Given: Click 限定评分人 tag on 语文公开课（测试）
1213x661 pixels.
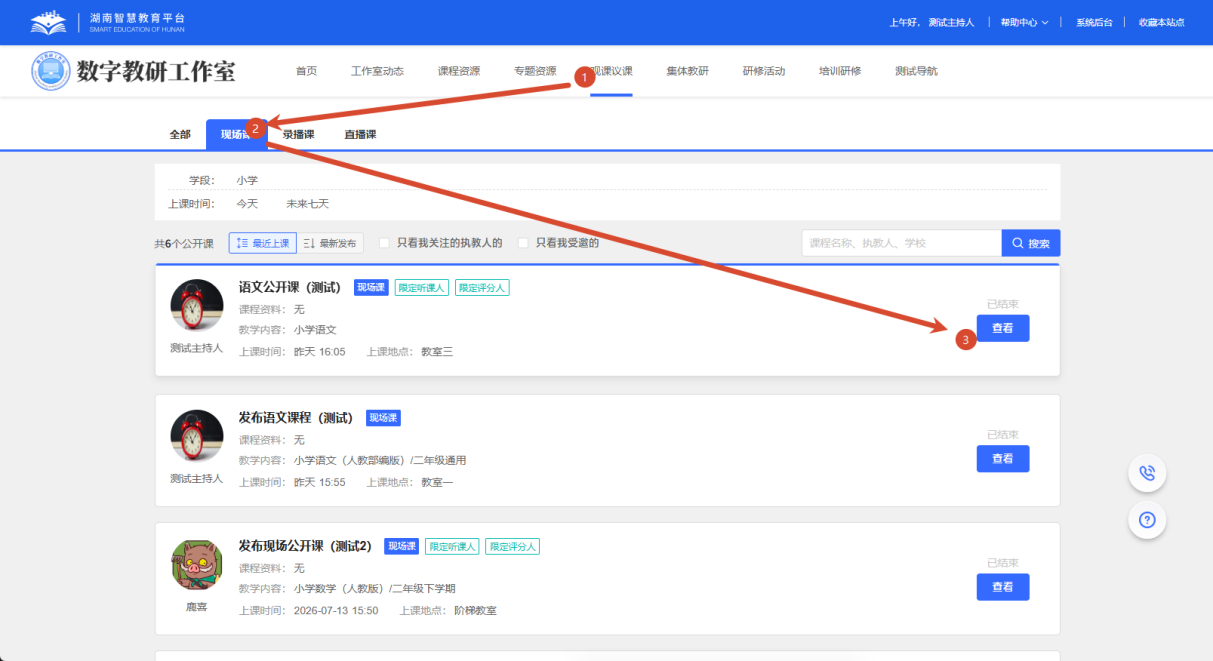Looking at the screenshot, I should point(483,288).
